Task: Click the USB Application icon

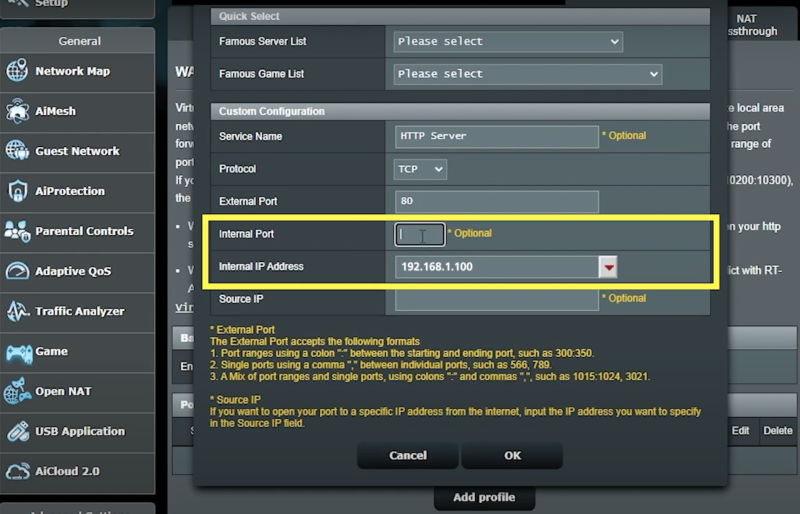Action: click(17, 431)
